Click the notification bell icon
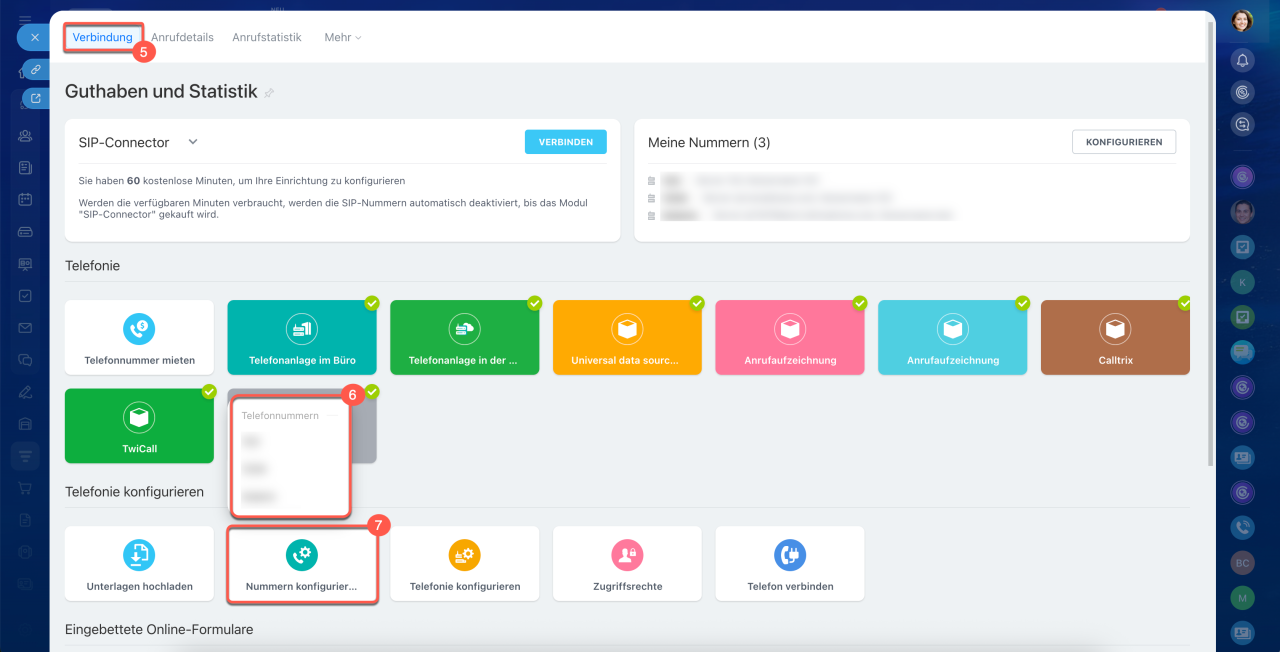This screenshot has height=652, width=1280. [1242, 61]
